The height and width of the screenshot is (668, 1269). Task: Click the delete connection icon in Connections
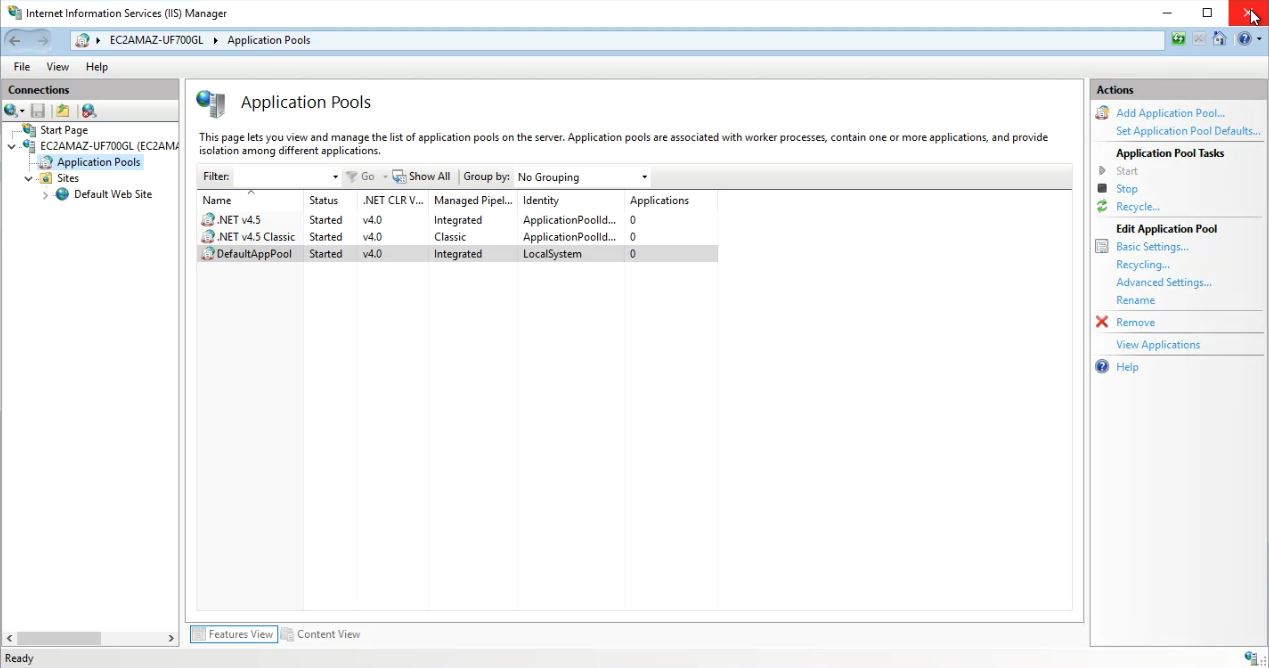tap(89, 111)
